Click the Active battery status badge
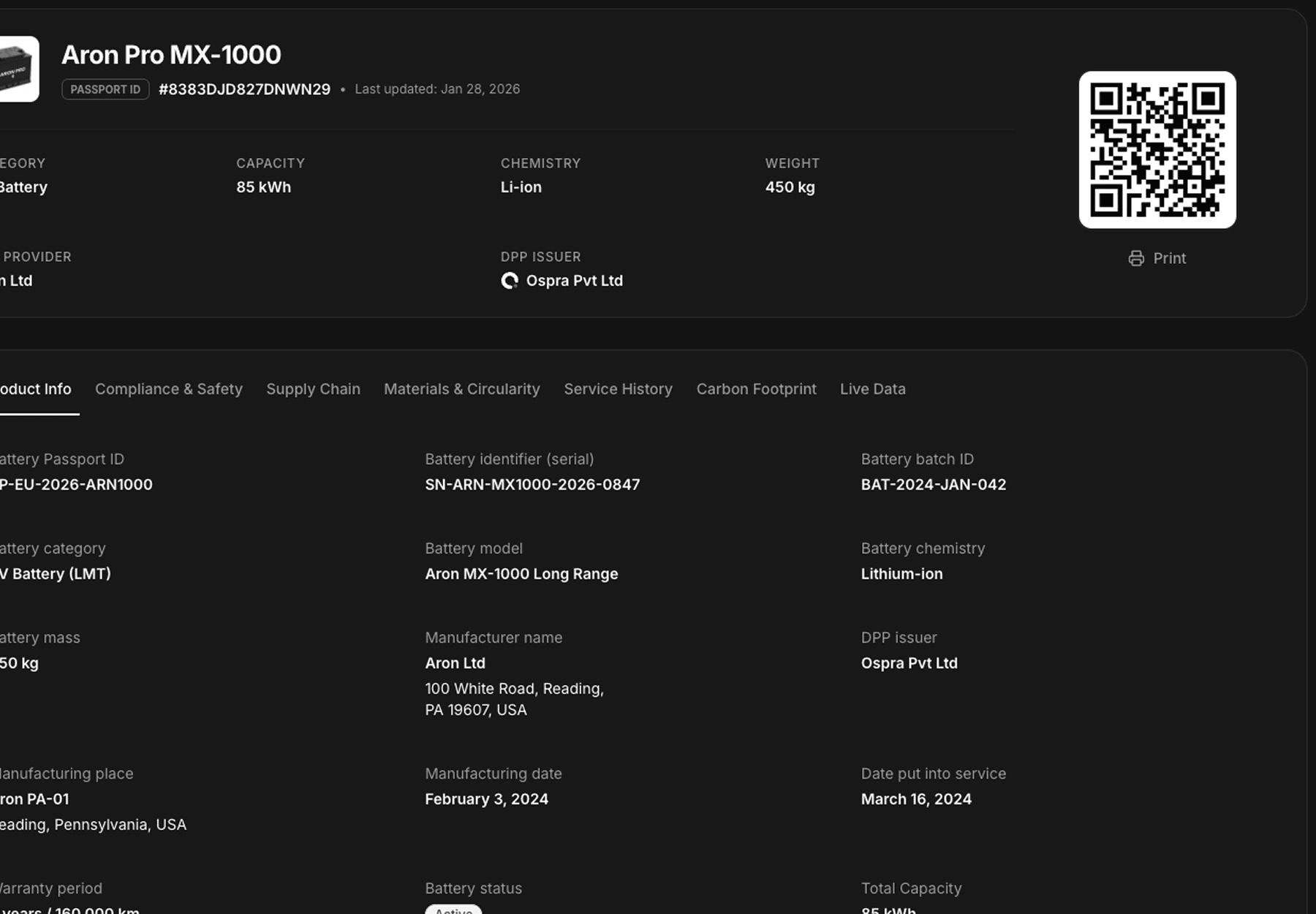This screenshot has width=1316, height=914. coord(453,910)
